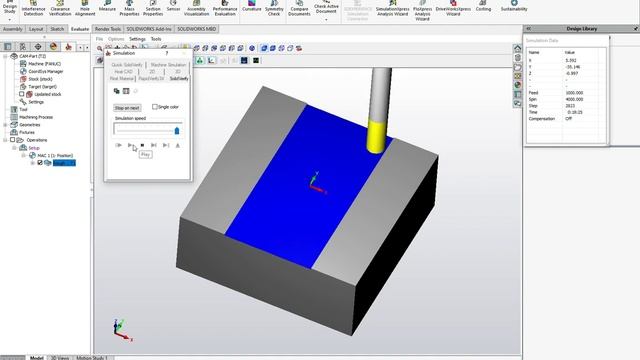Open the Design Study dropdown arrow

pyautogui.click(x=9, y=19)
